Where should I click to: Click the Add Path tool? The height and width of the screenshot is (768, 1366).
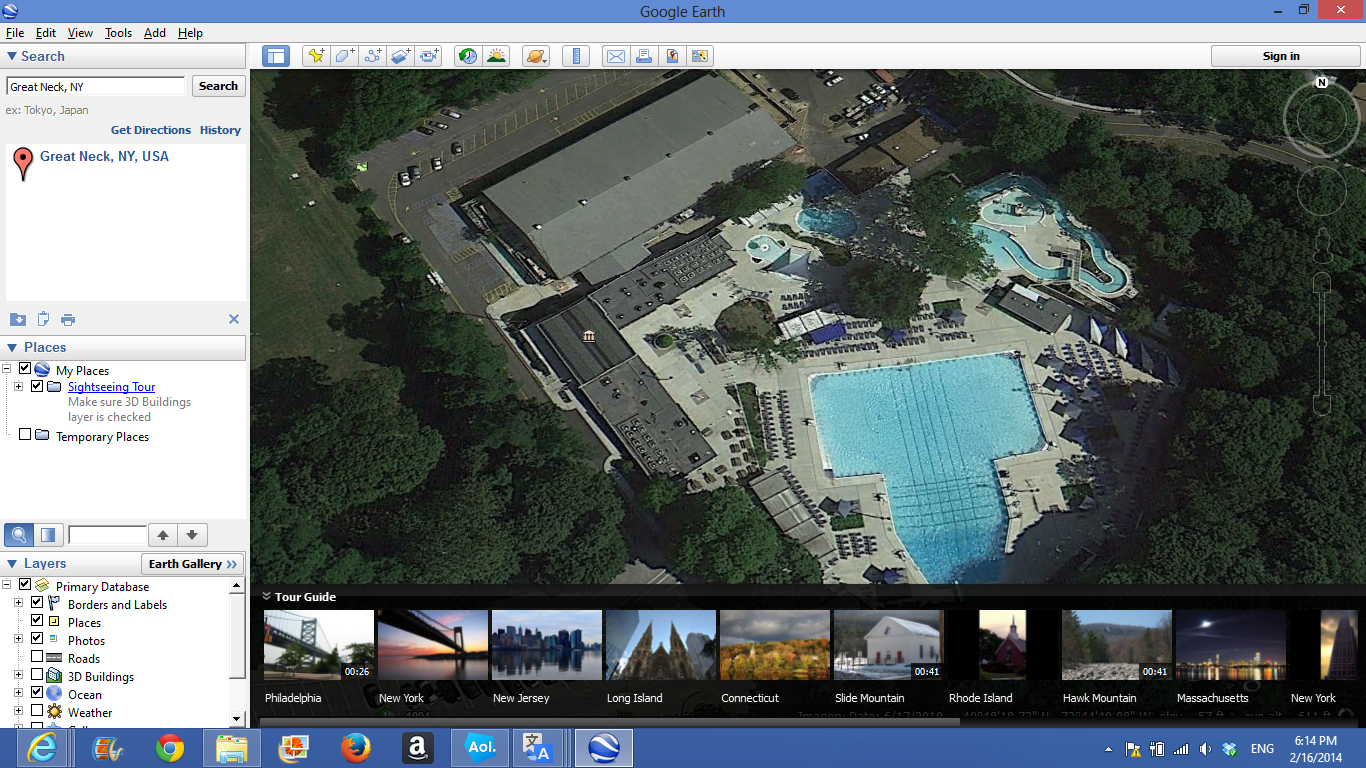(373, 56)
